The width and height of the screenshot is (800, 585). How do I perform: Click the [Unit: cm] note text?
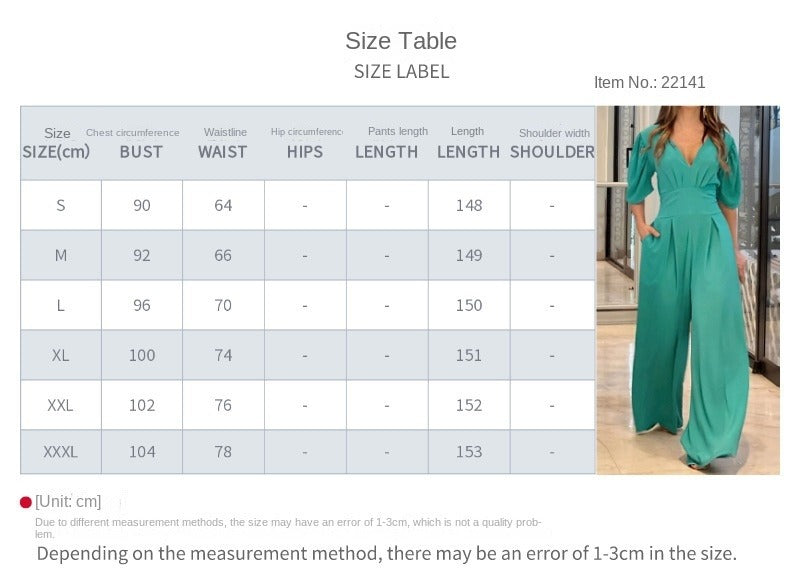point(68,502)
